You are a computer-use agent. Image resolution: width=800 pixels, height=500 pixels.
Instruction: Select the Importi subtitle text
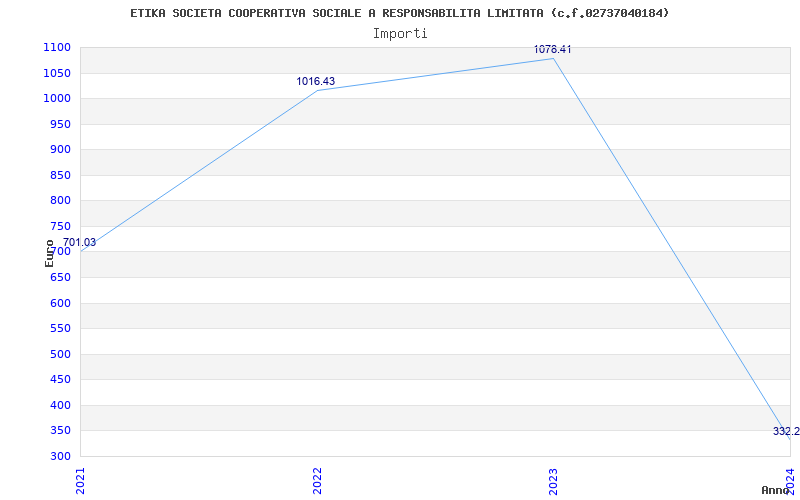click(399, 34)
